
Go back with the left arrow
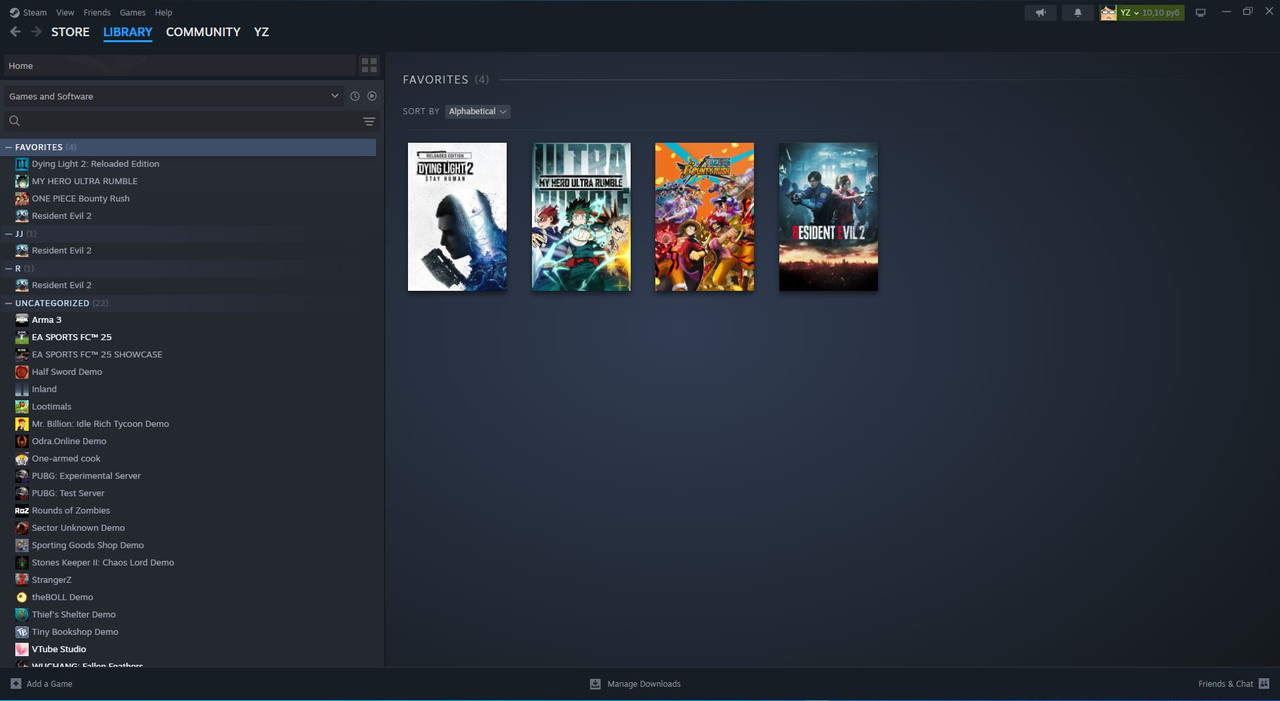pos(15,32)
